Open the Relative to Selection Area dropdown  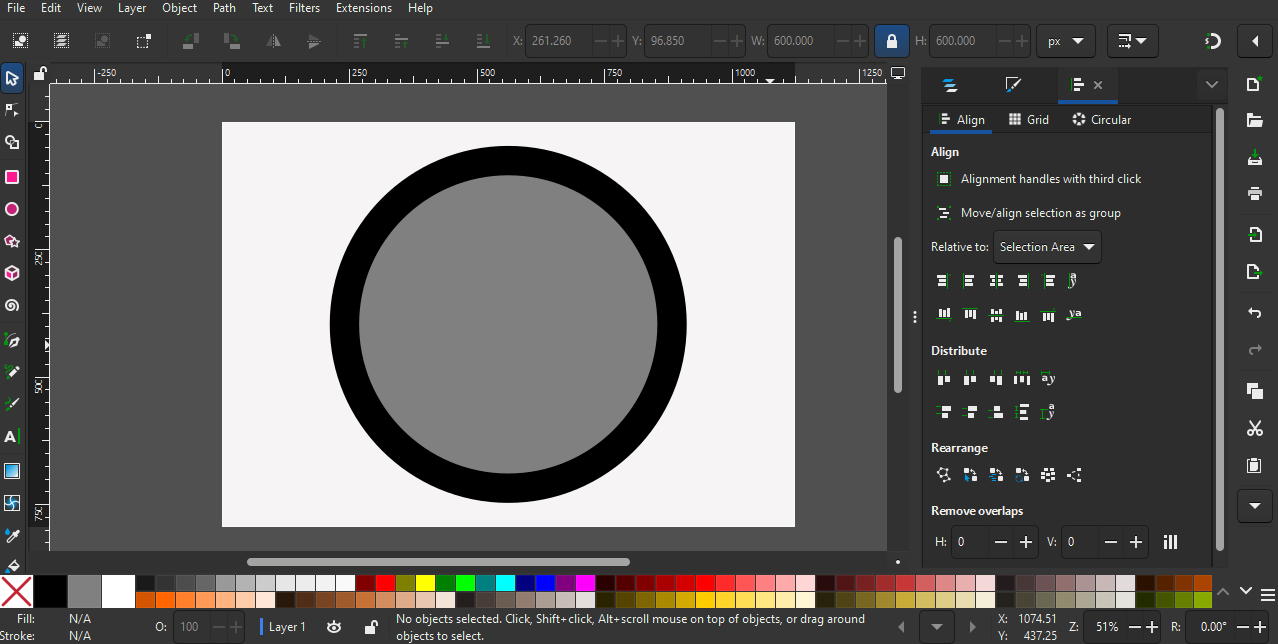coord(1047,247)
